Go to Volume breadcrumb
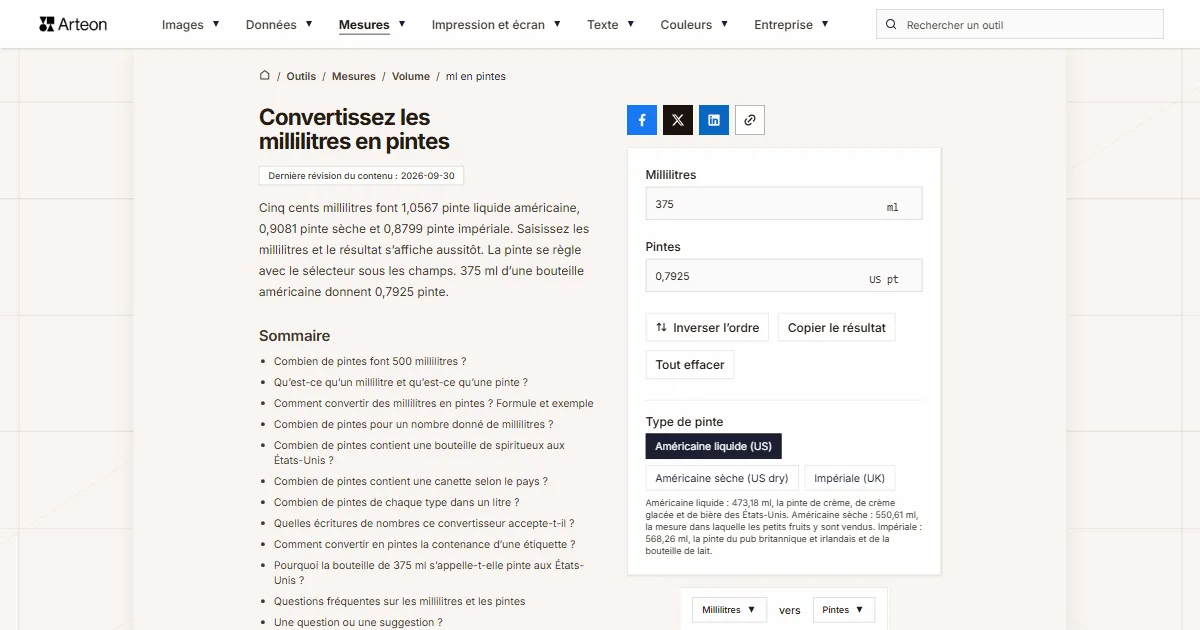The width and height of the screenshot is (1200, 630). point(411,76)
